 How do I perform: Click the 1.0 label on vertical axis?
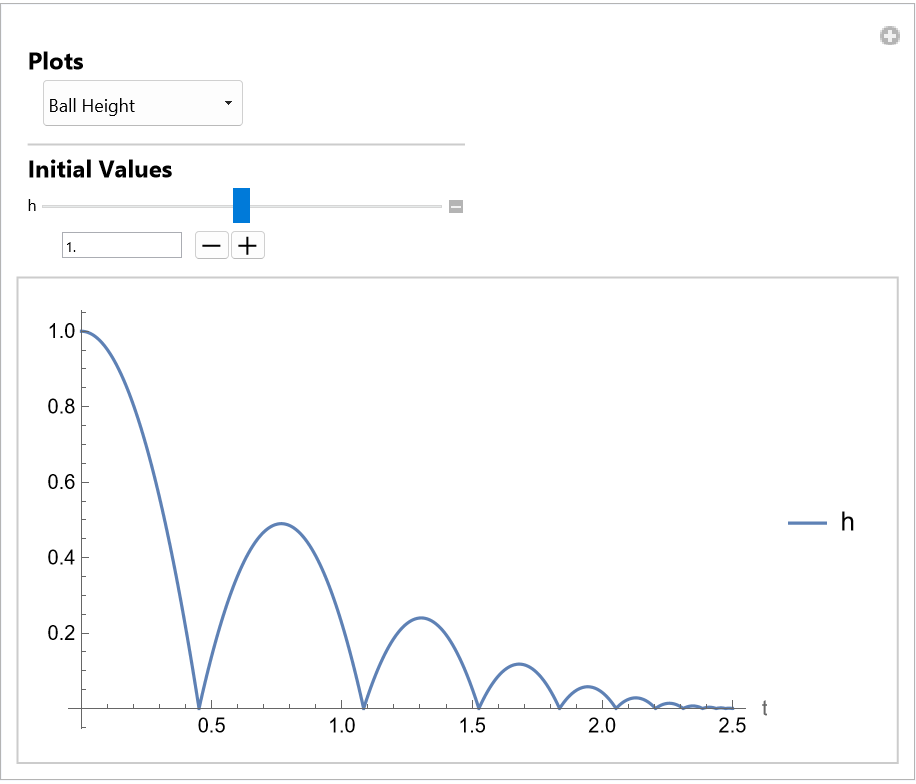coord(62,331)
